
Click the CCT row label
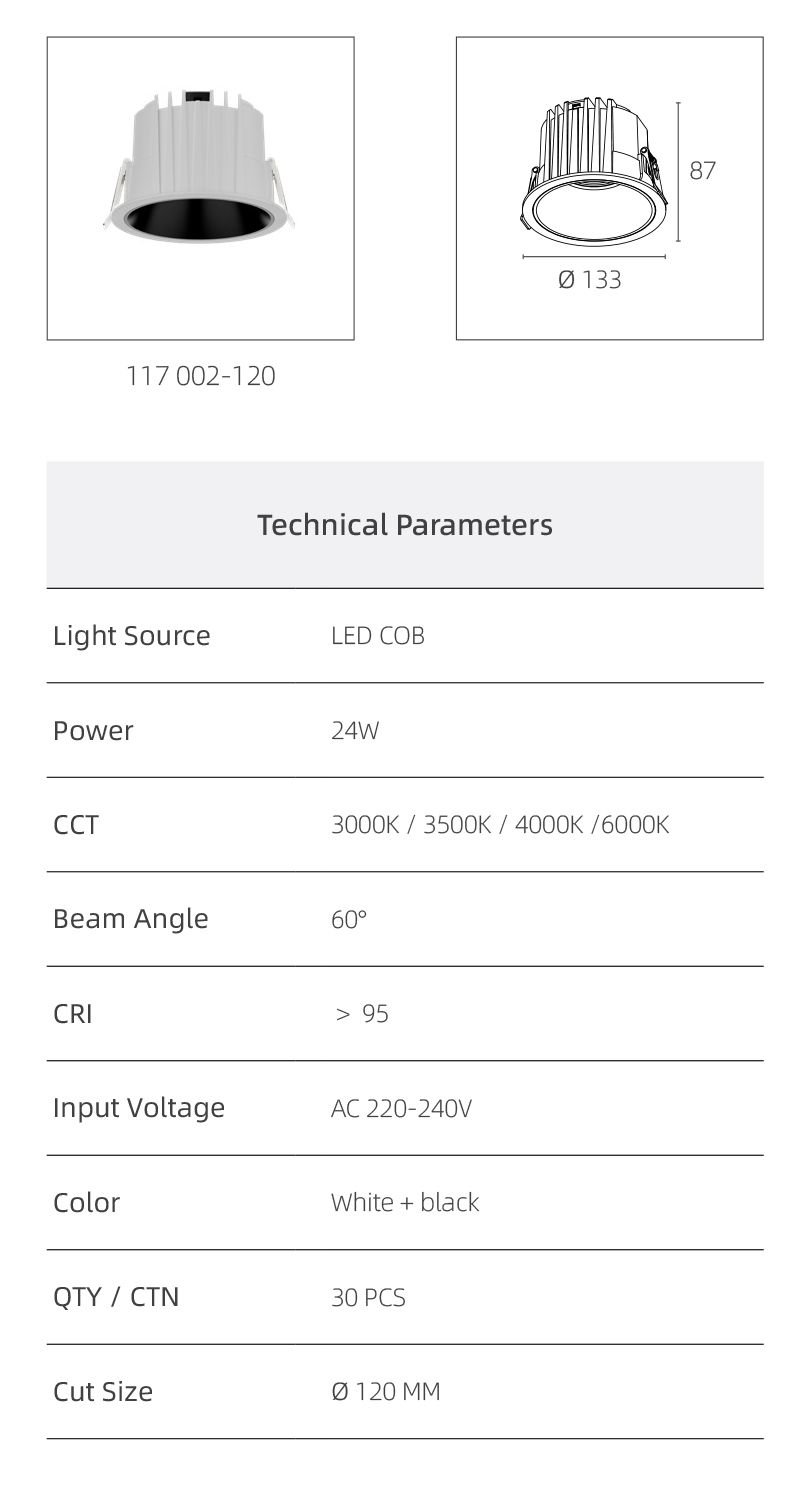pyautogui.click(x=76, y=825)
